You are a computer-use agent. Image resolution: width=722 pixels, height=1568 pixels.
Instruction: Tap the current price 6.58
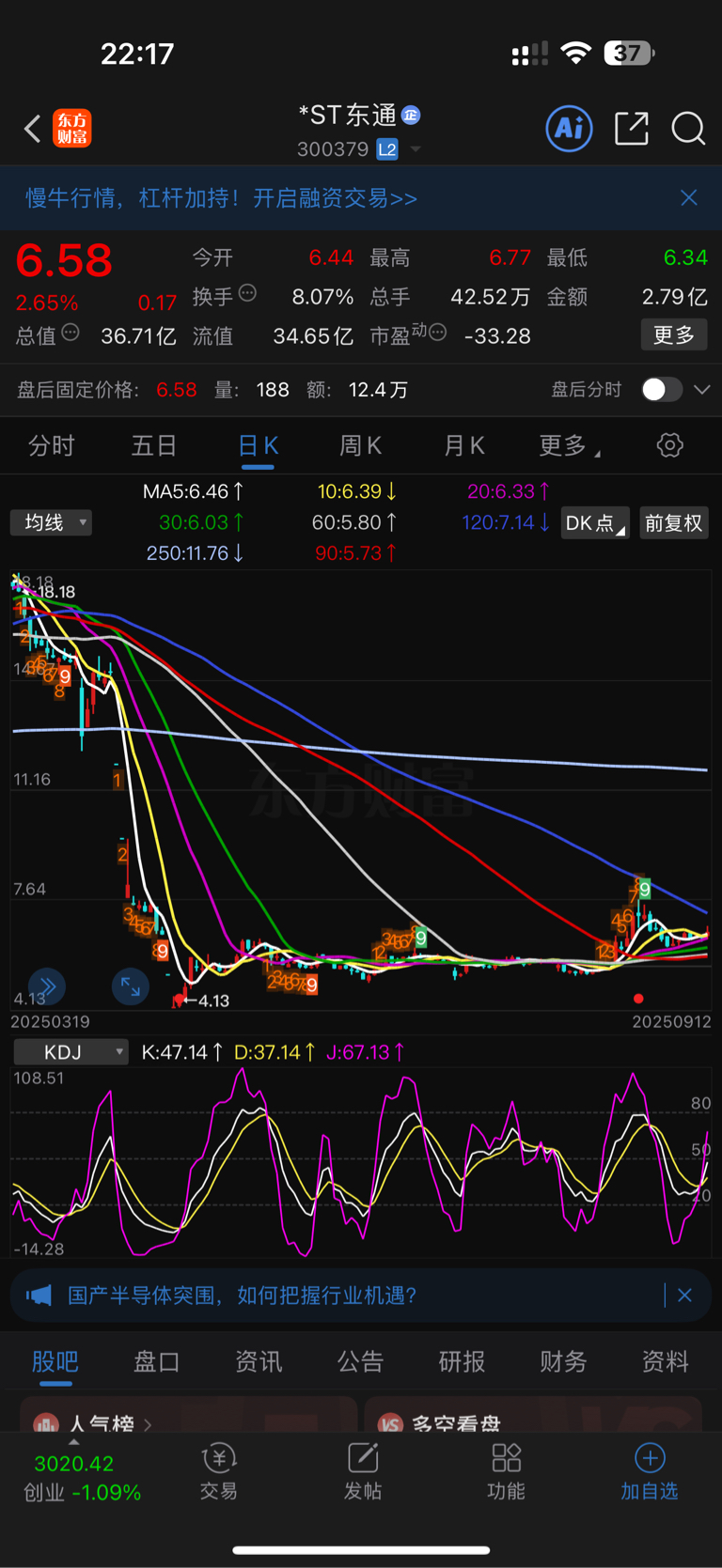coord(64,260)
